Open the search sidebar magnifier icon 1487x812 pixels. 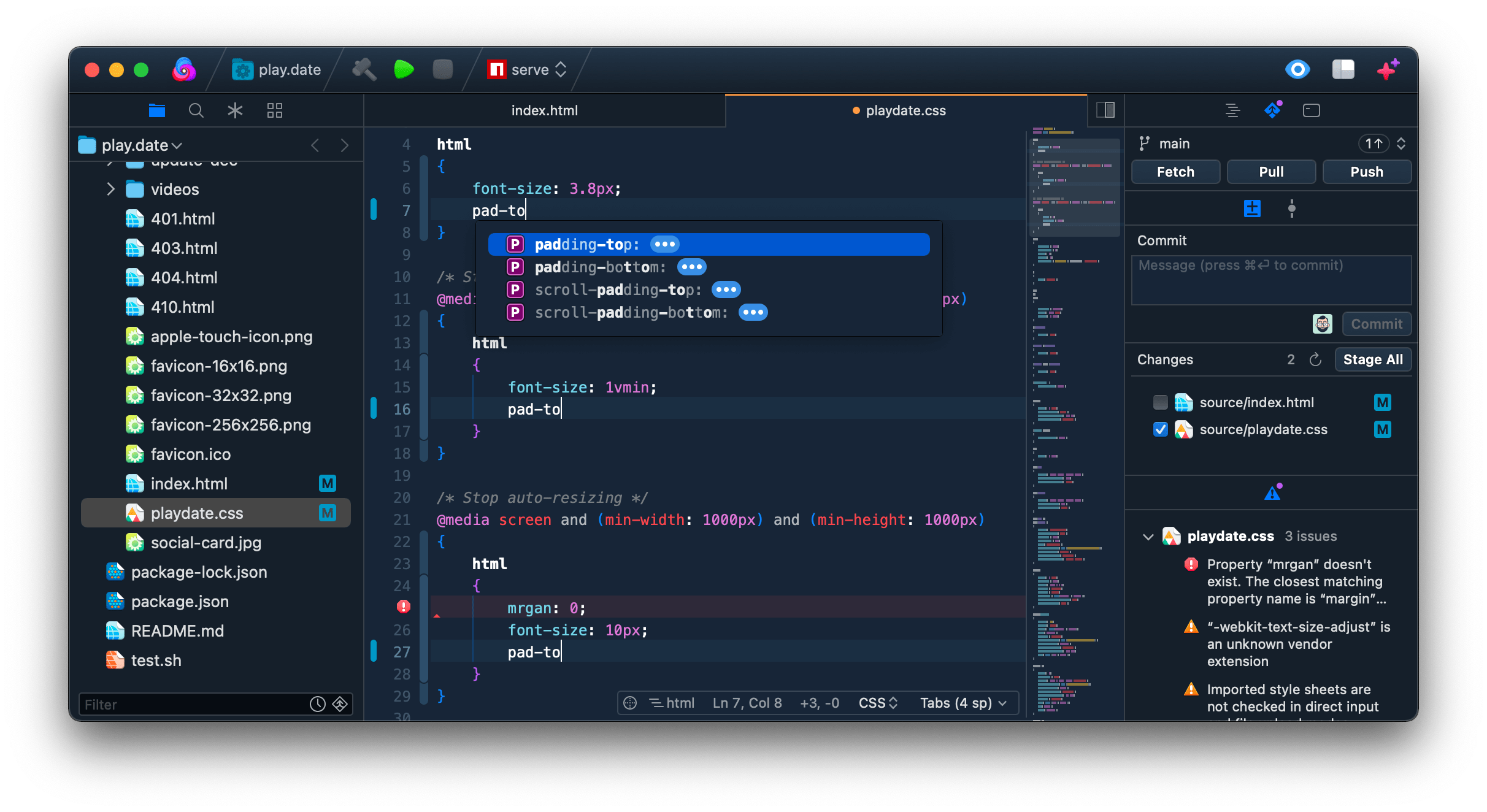click(196, 110)
